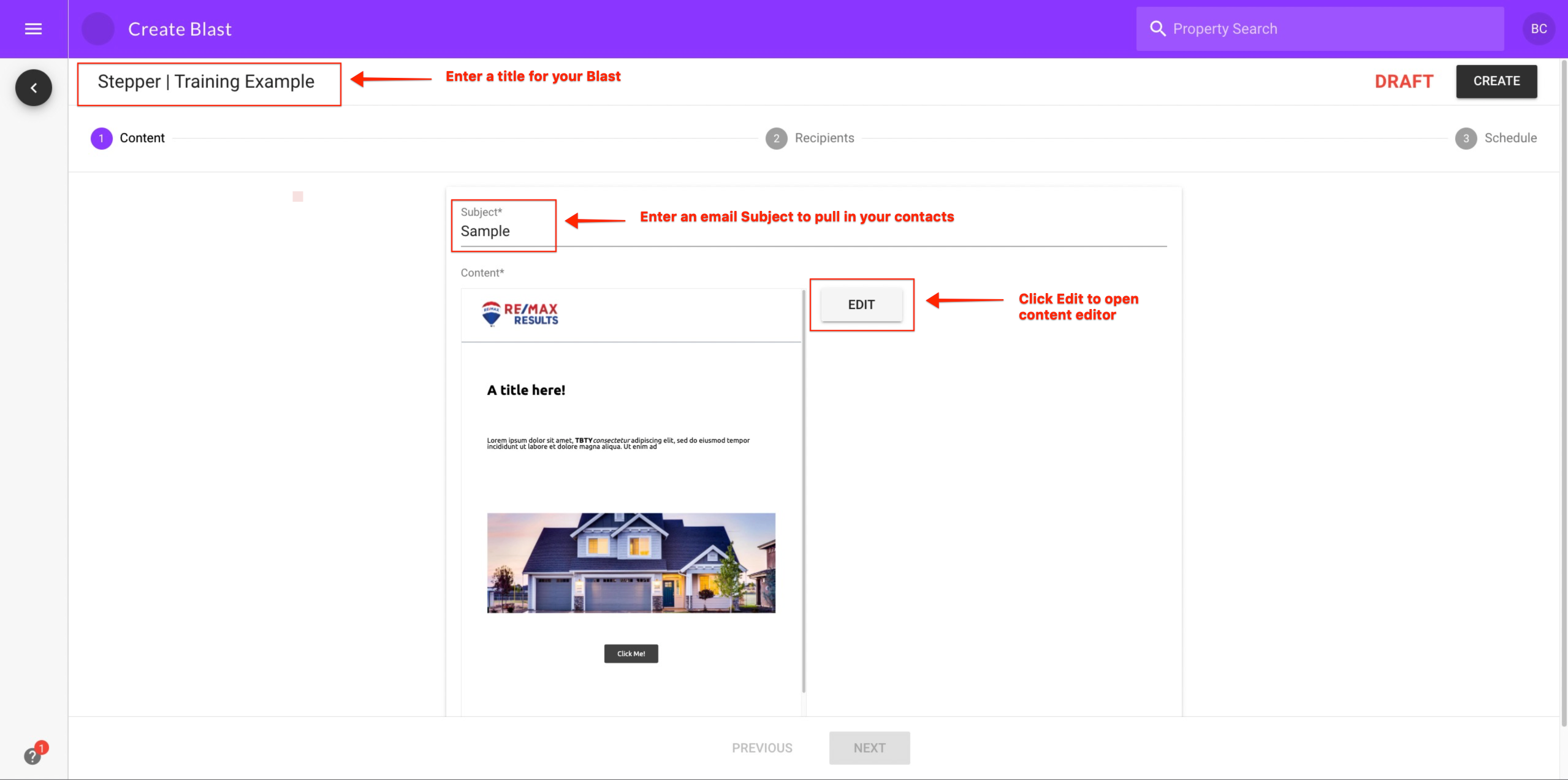Screen dimensions: 1568x780
Task: Select step 3 Schedule
Action: tap(1496, 139)
